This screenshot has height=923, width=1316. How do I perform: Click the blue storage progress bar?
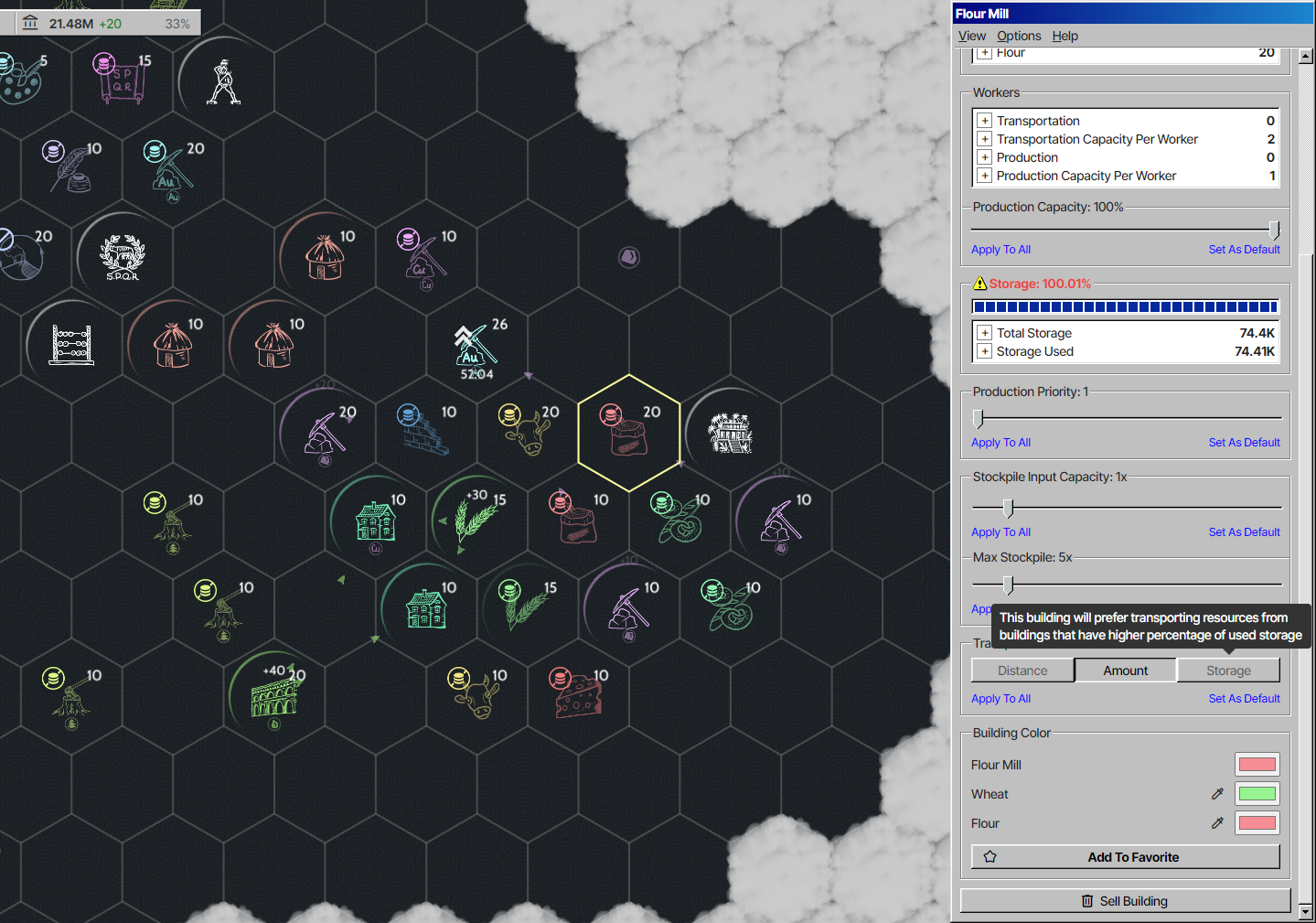click(1125, 307)
